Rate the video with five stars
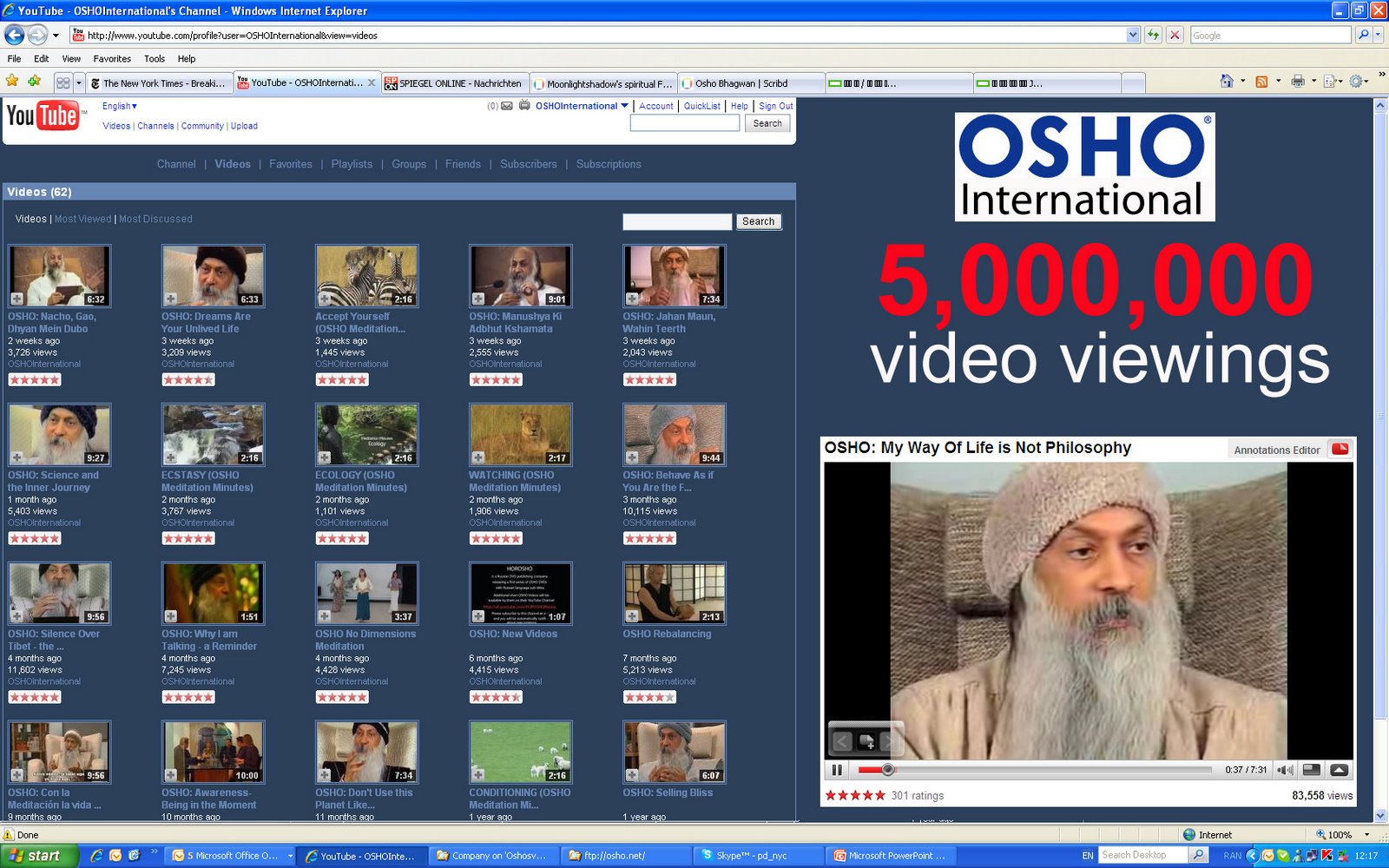1389x868 pixels. coord(879,795)
